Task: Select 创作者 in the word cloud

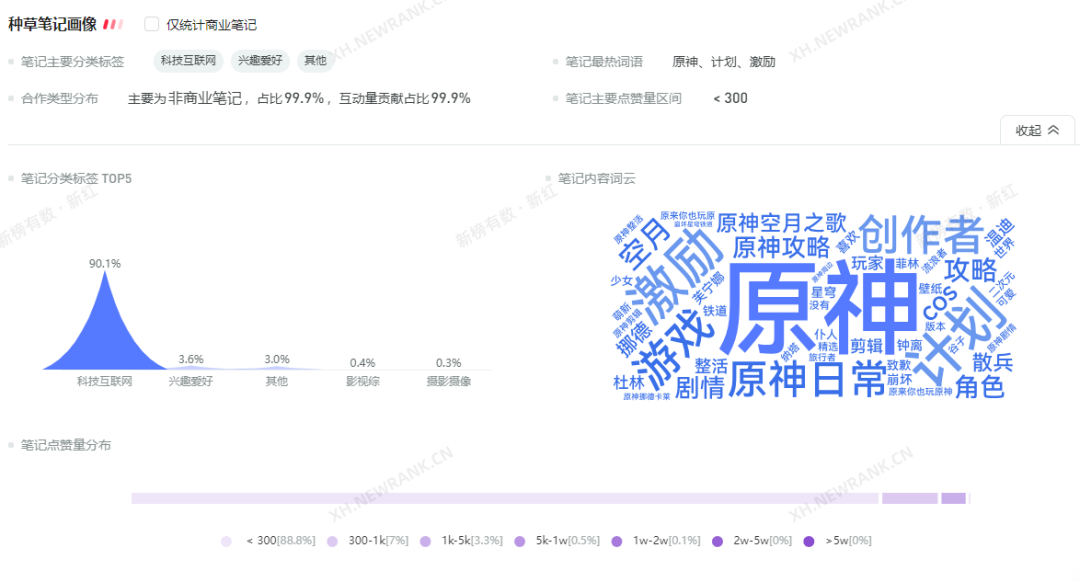Action: tap(920, 233)
